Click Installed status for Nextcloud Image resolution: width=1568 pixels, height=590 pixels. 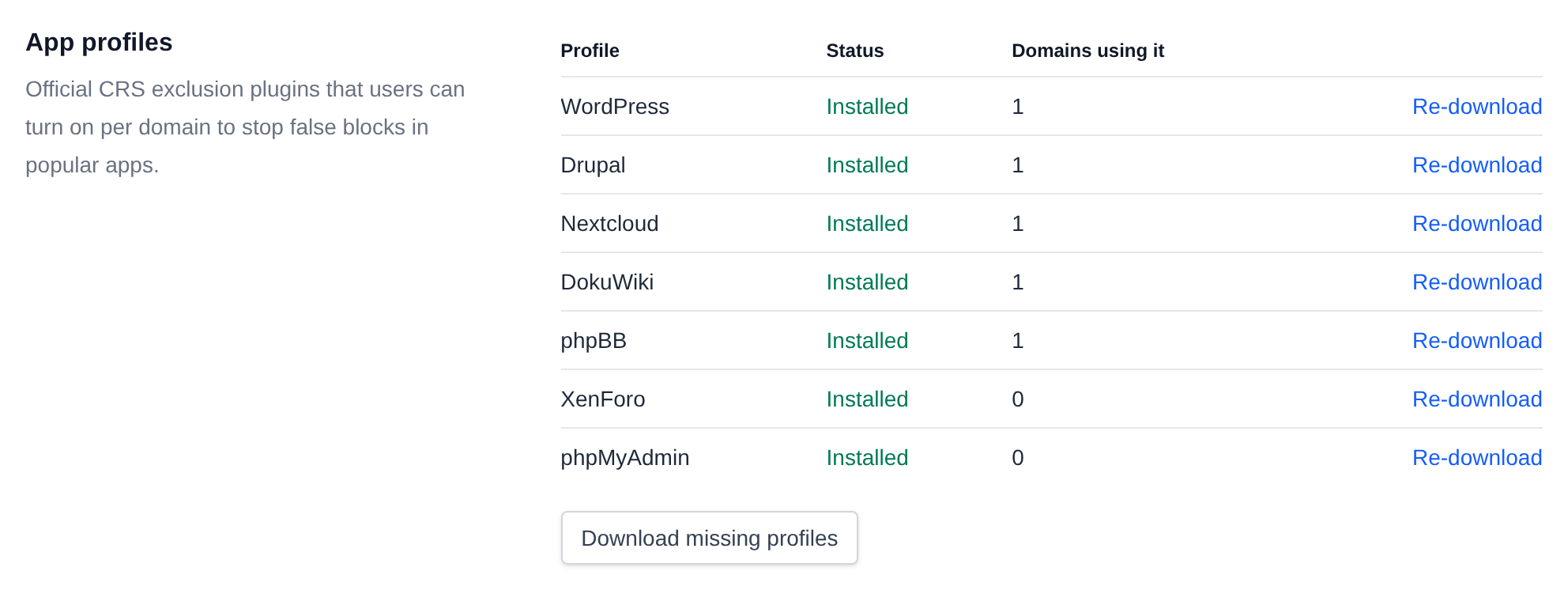(x=867, y=224)
